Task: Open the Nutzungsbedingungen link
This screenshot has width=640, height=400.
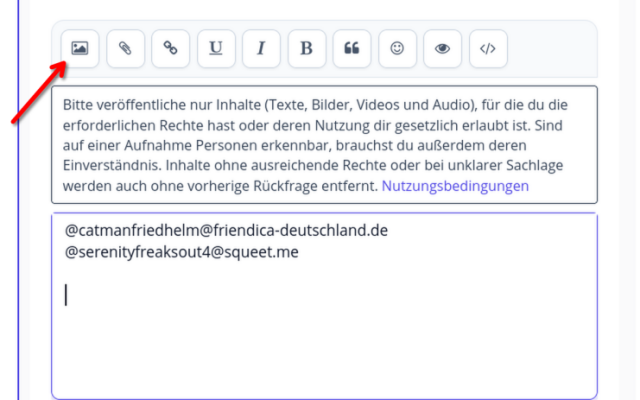Action: coord(455,186)
